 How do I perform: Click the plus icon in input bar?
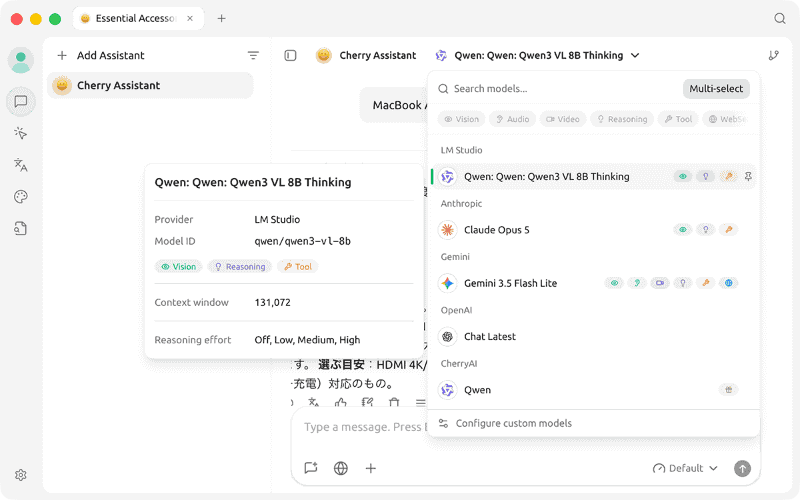point(371,468)
